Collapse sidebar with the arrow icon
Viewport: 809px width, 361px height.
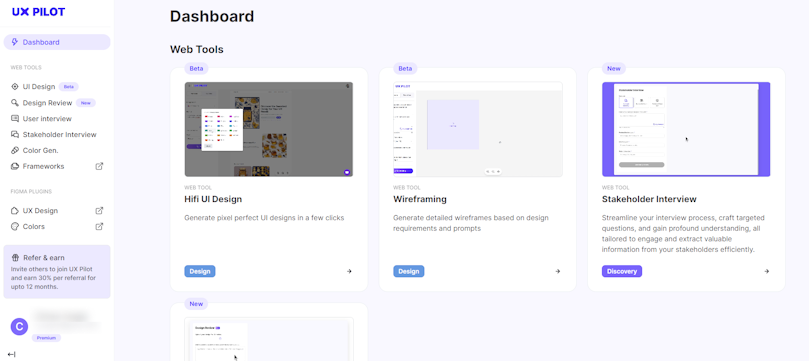pos(12,354)
